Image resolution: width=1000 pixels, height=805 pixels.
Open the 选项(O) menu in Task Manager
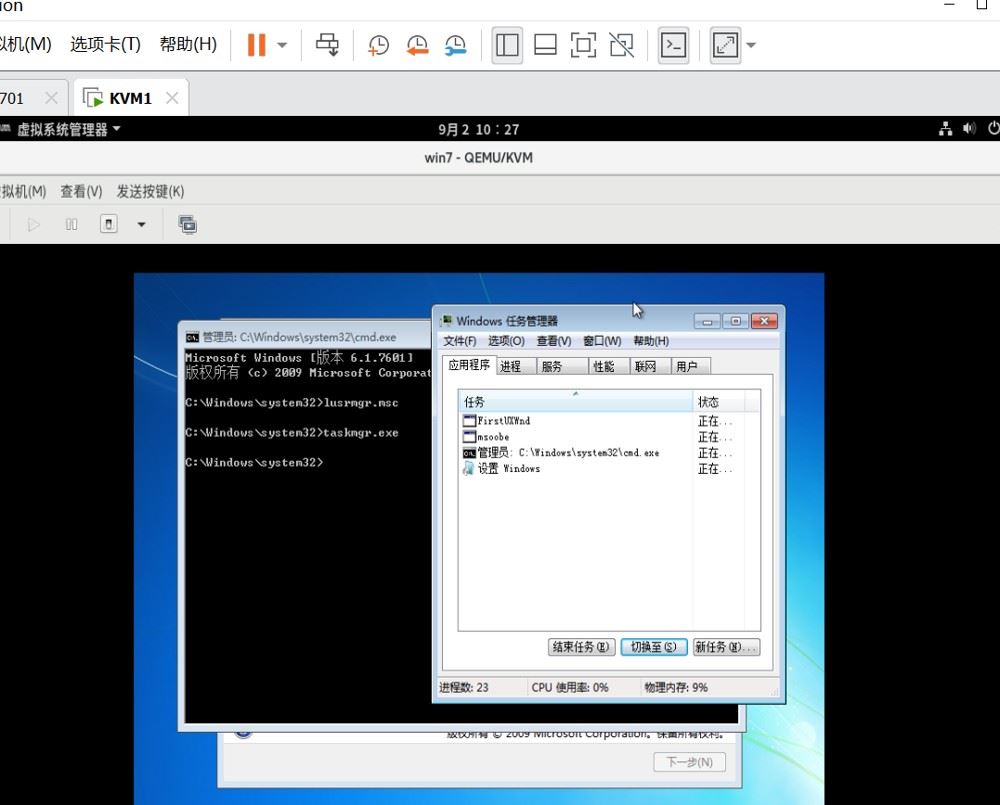pos(506,341)
